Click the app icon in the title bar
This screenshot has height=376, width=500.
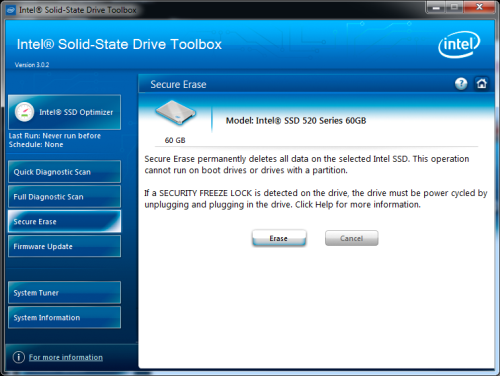click(11, 10)
